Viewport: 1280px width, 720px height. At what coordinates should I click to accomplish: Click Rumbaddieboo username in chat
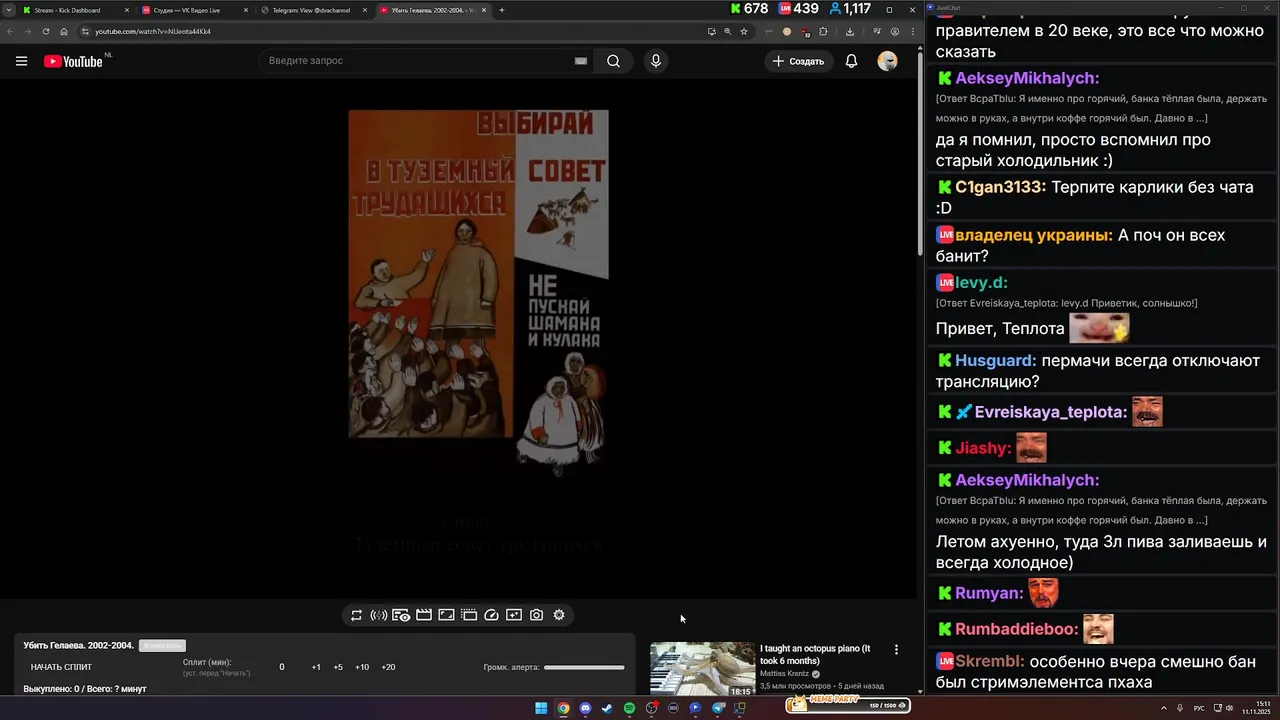point(1017,629)
